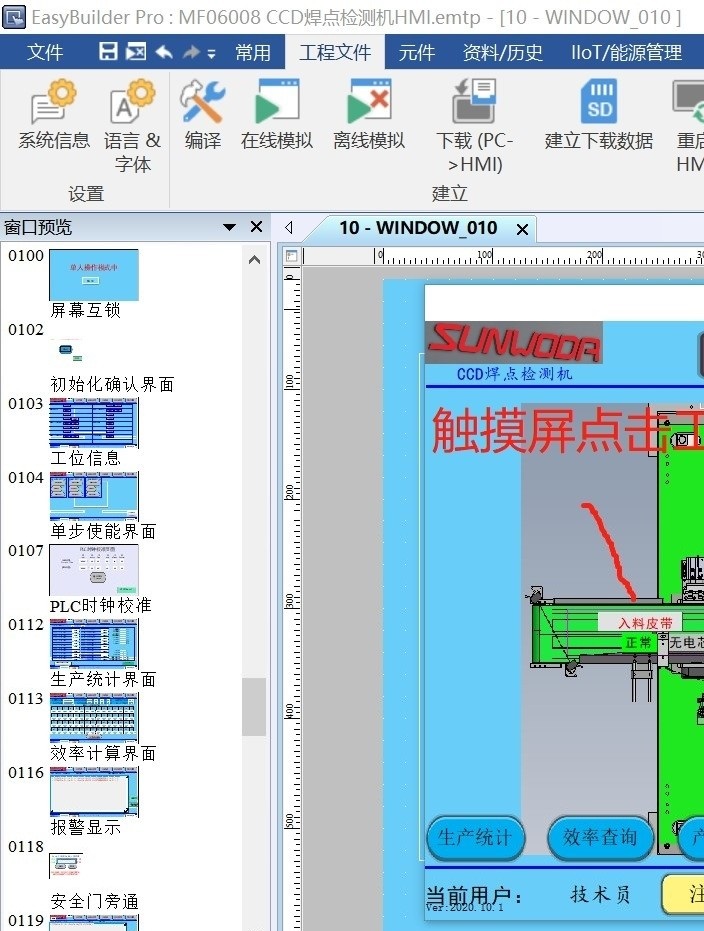Select window 0118 安全门旁通 thumbnail
Image resolution: width=704 pixels, height=931 pixels.
click(66, 866)
